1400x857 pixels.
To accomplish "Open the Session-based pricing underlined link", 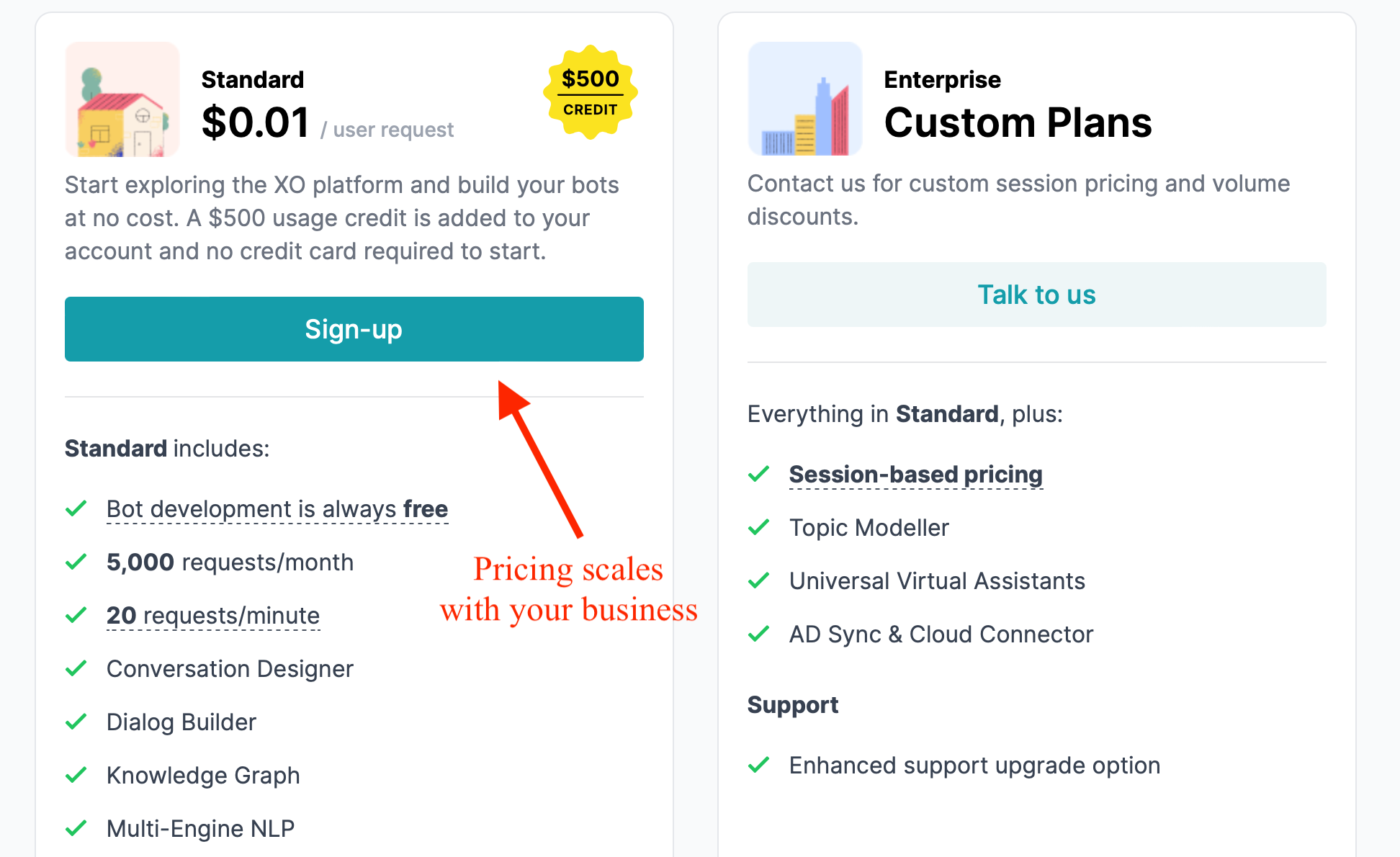I will tap(915, 475).
